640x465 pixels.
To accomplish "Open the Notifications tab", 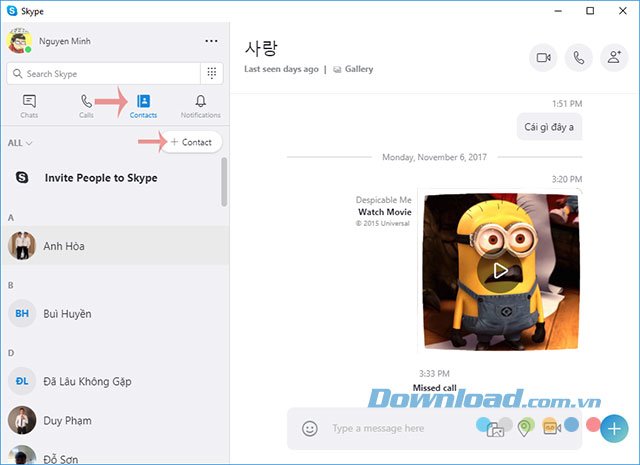I will click(x=200, y=106).
